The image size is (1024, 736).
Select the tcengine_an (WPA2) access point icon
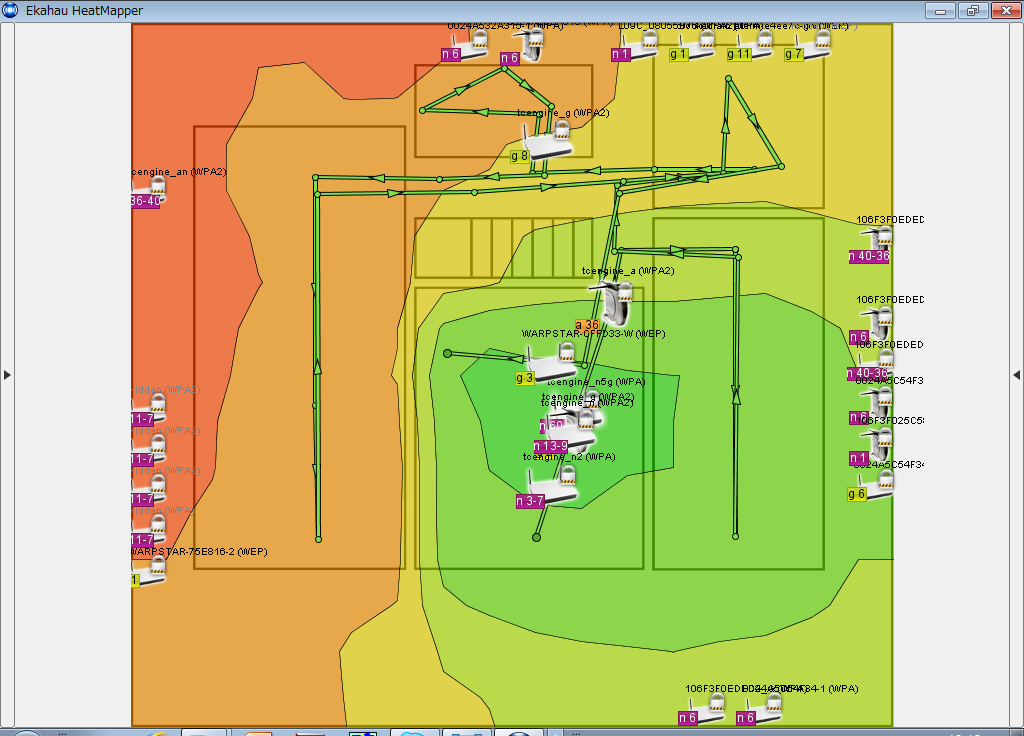coord(148,190)
